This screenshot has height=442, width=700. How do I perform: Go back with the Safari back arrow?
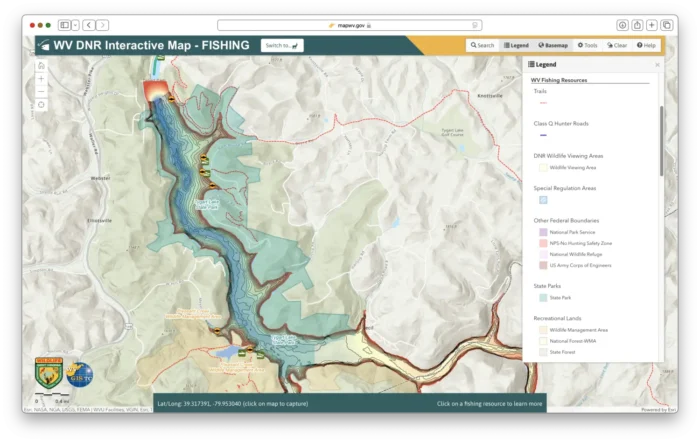pos(89,25)
